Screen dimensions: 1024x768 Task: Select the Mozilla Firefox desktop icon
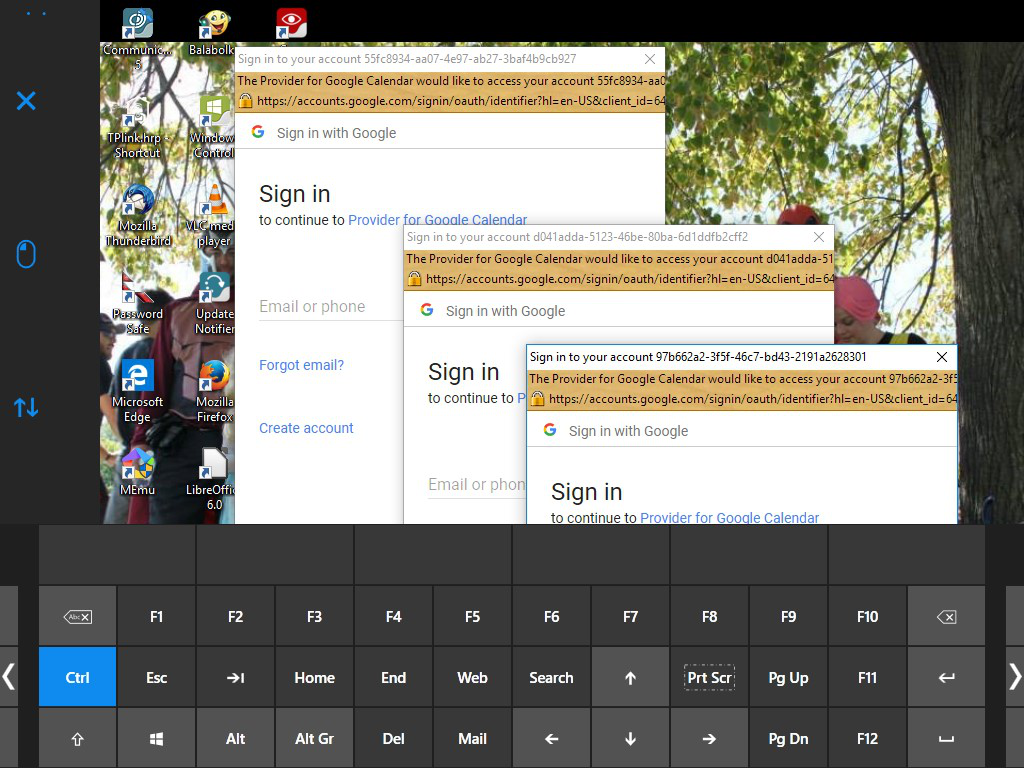(x=214, y=392)
